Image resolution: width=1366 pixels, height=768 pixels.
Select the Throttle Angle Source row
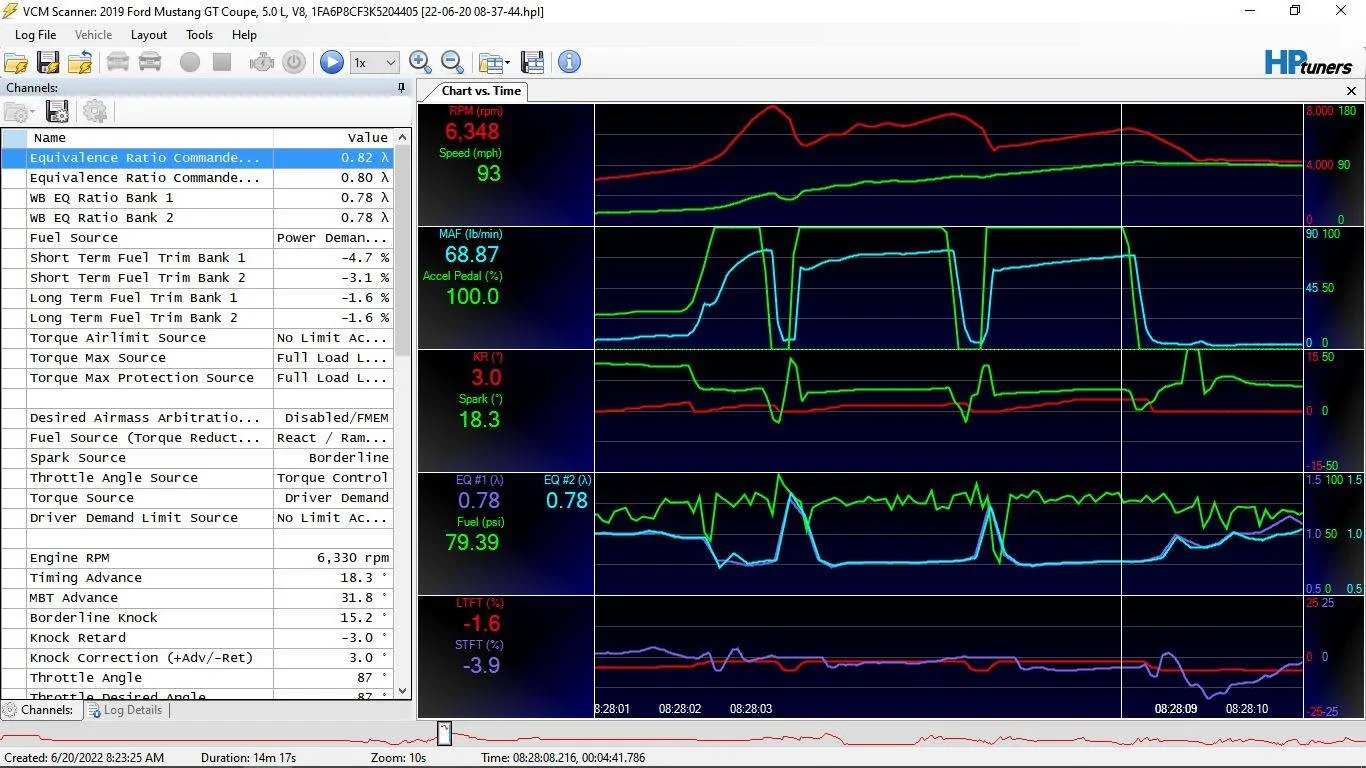197,478
